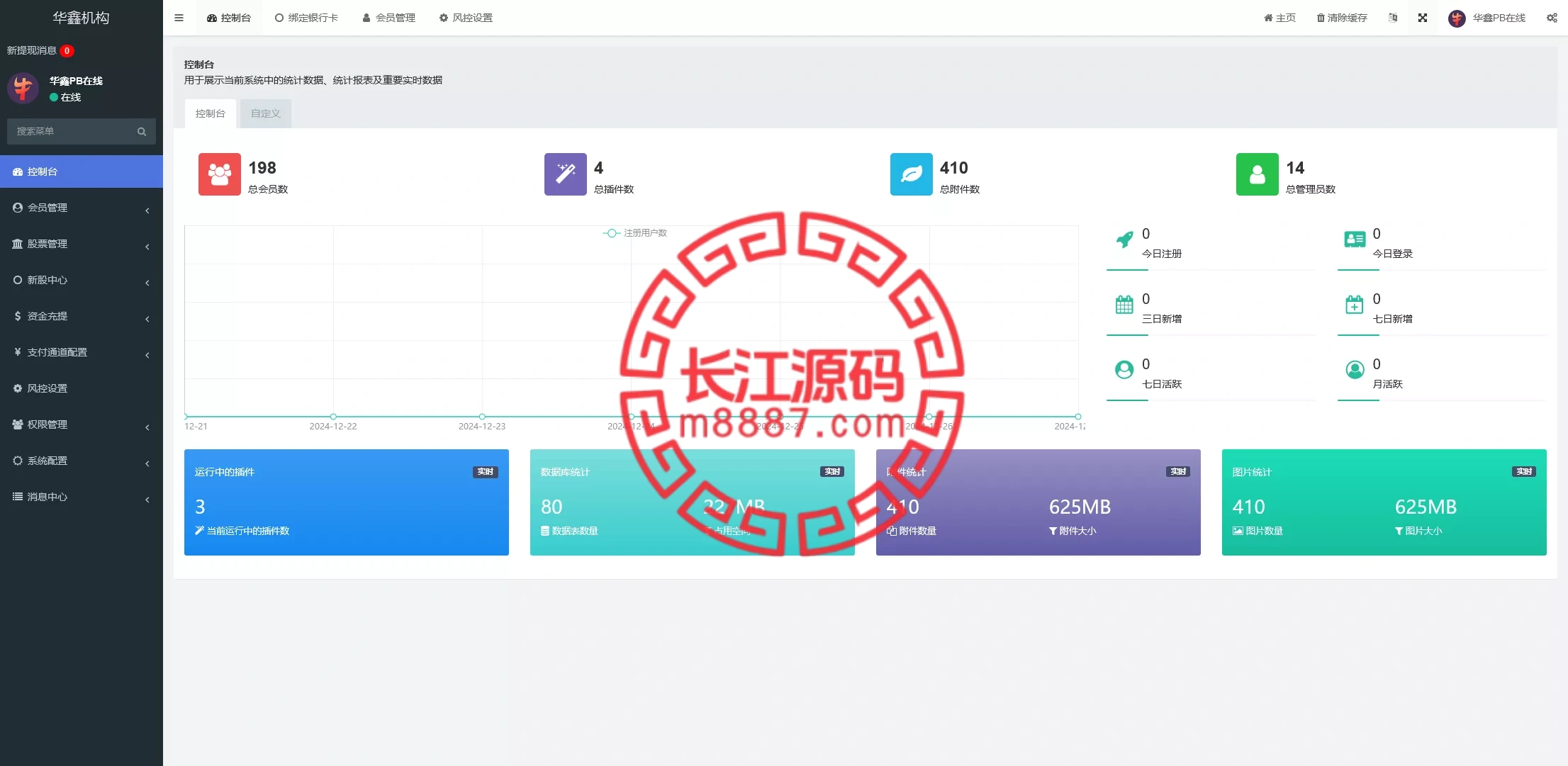Switch to the 绑定银行卡 top tab
The image size is (1568, 766).
(306, 18)
